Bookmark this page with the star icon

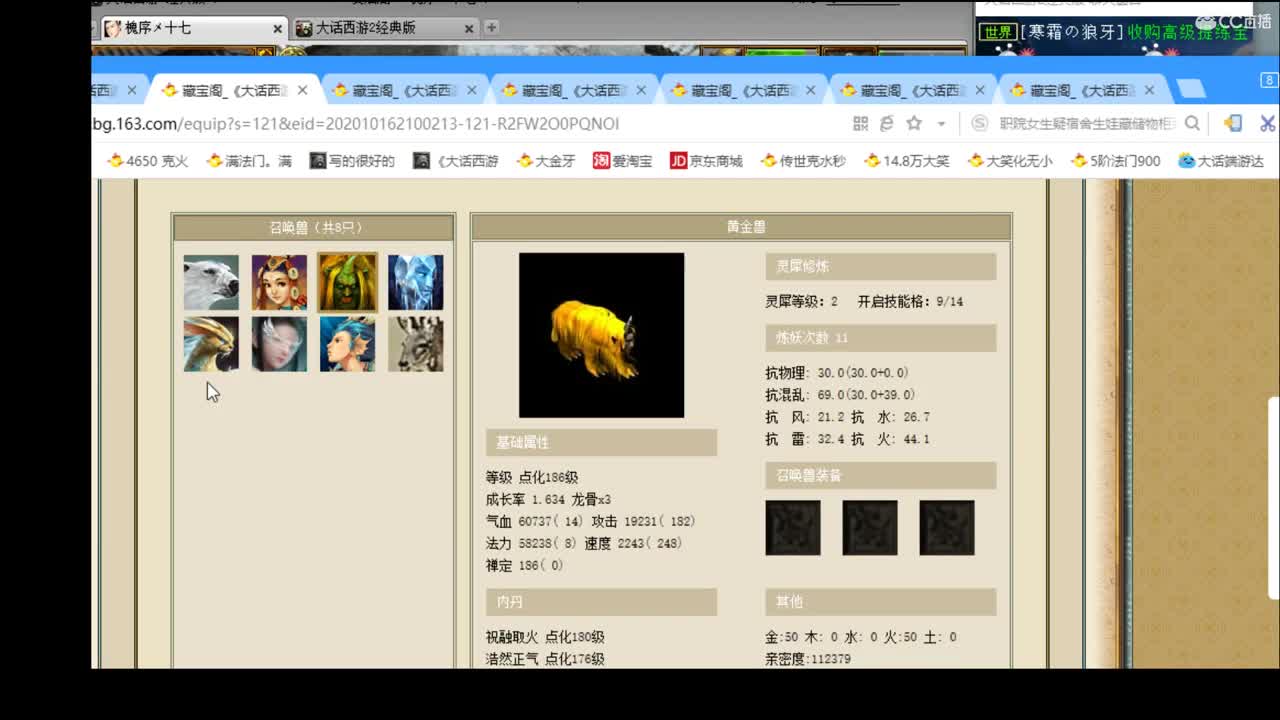(913, 124)
